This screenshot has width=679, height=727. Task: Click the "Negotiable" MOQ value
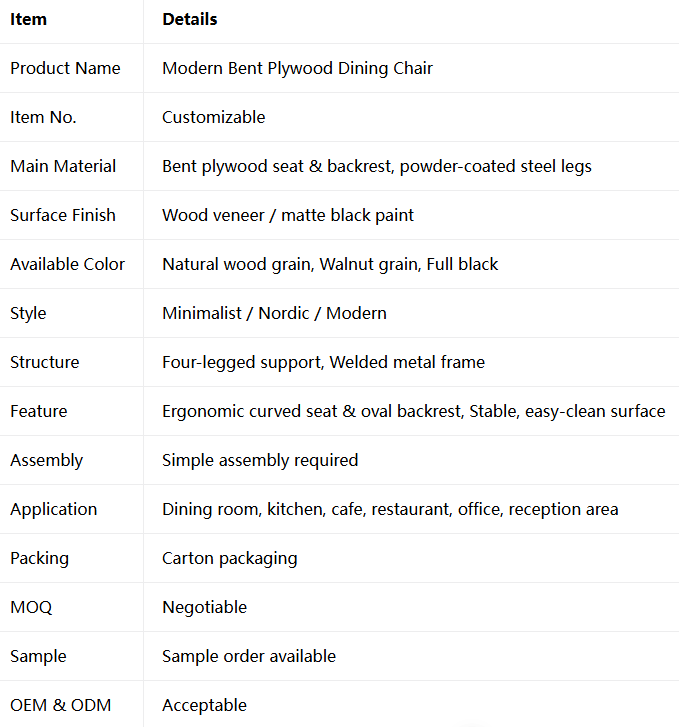[x=205, y=607]
